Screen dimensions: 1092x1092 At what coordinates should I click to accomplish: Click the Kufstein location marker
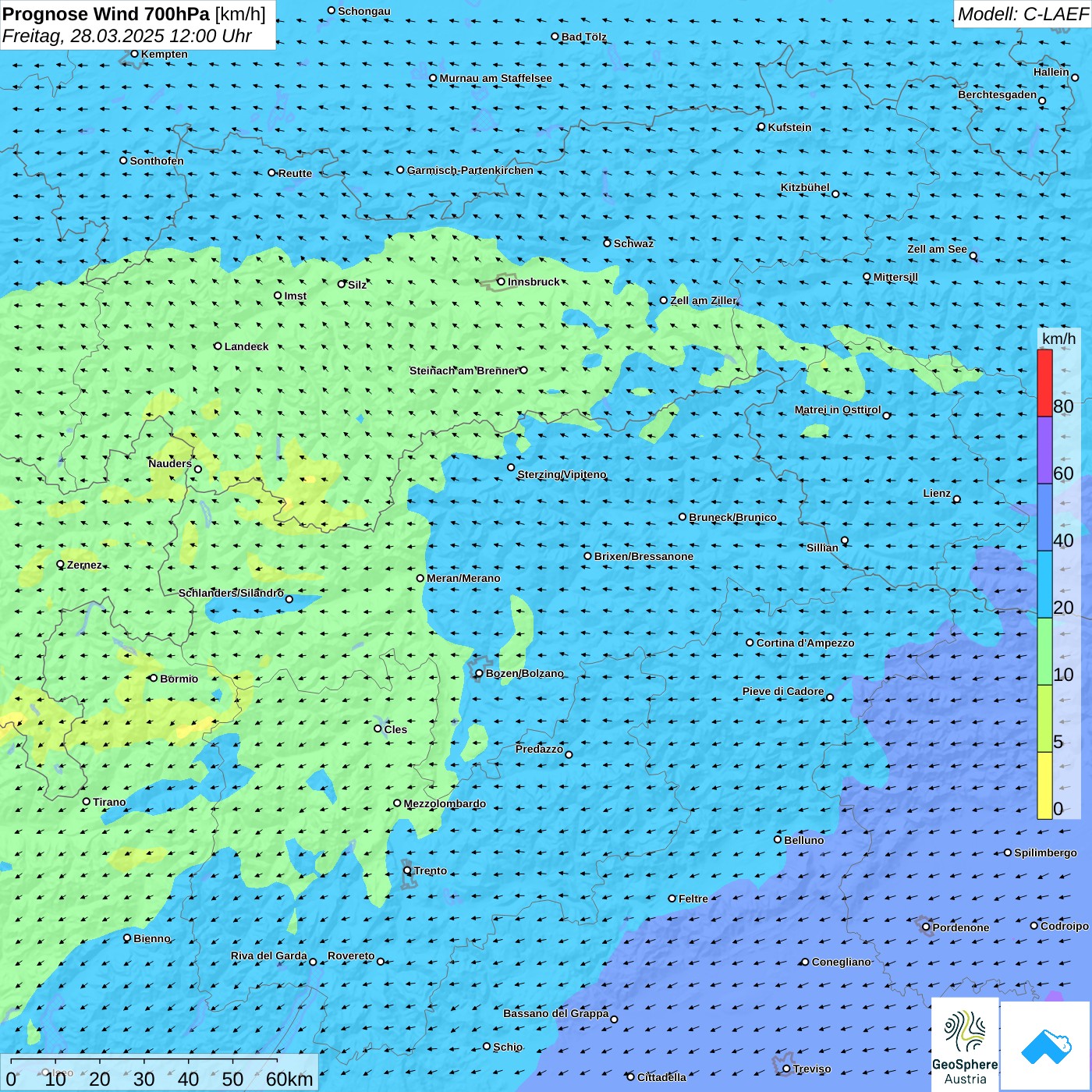pyautogui.click(x=761, y=126)
